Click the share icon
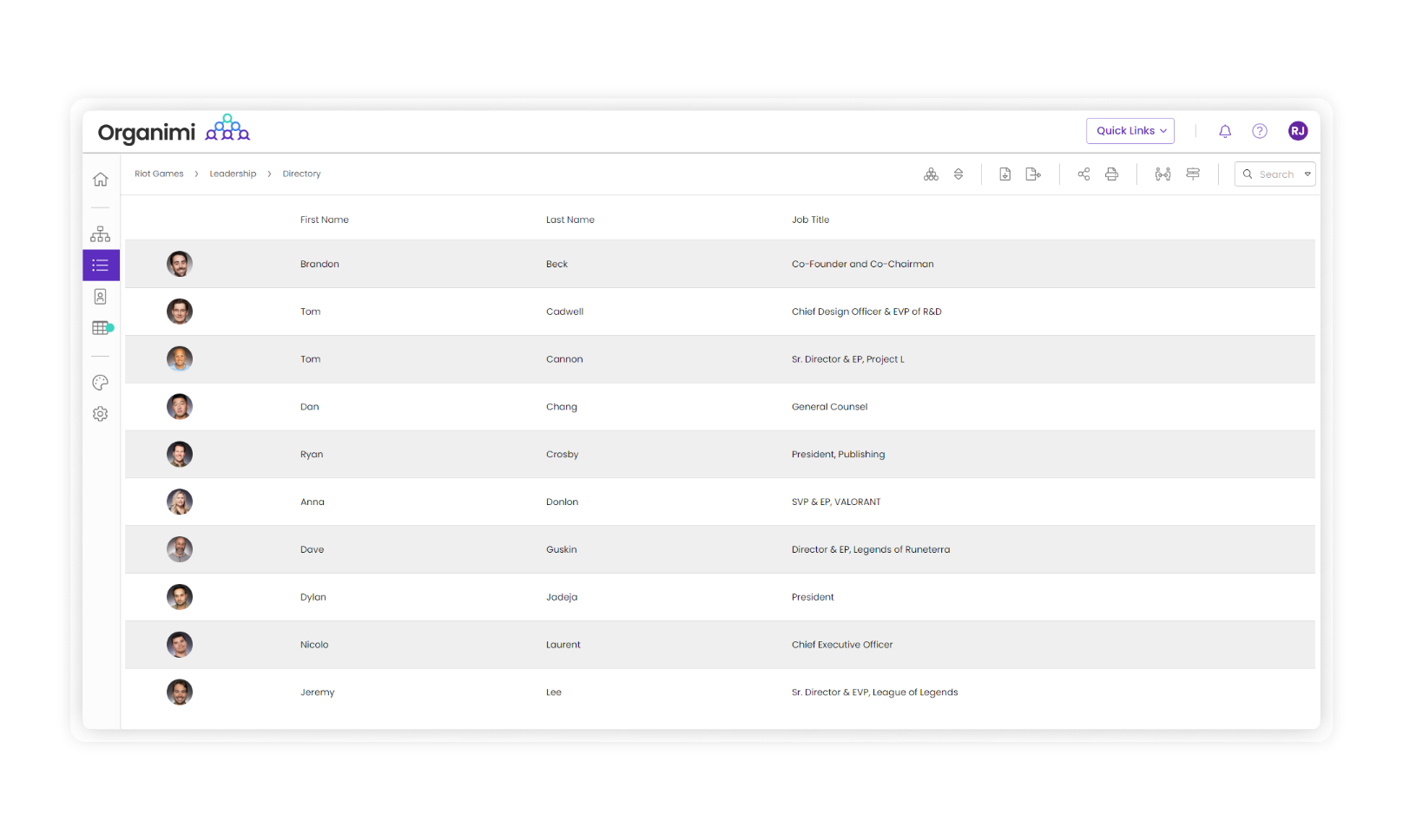Image resolution: width=1403 pixels, height=840 pixels. (x=1084, y=174)
